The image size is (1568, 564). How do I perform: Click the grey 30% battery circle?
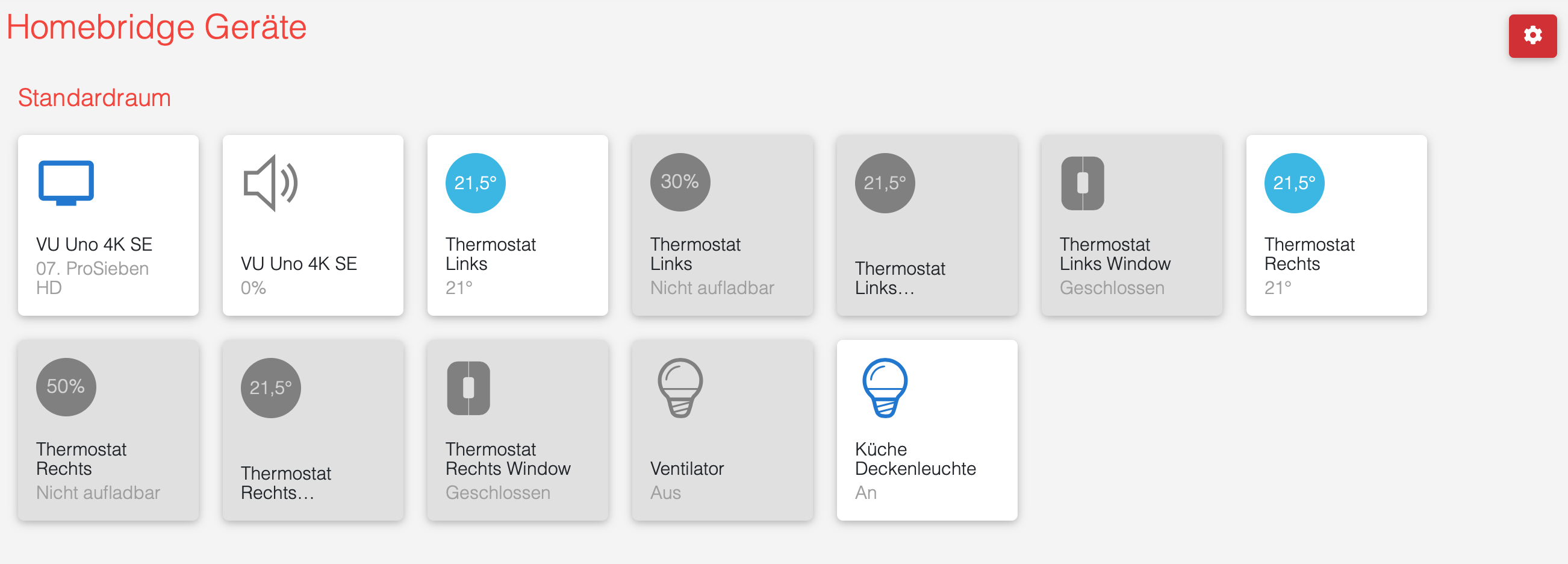[x=679, y=182]
